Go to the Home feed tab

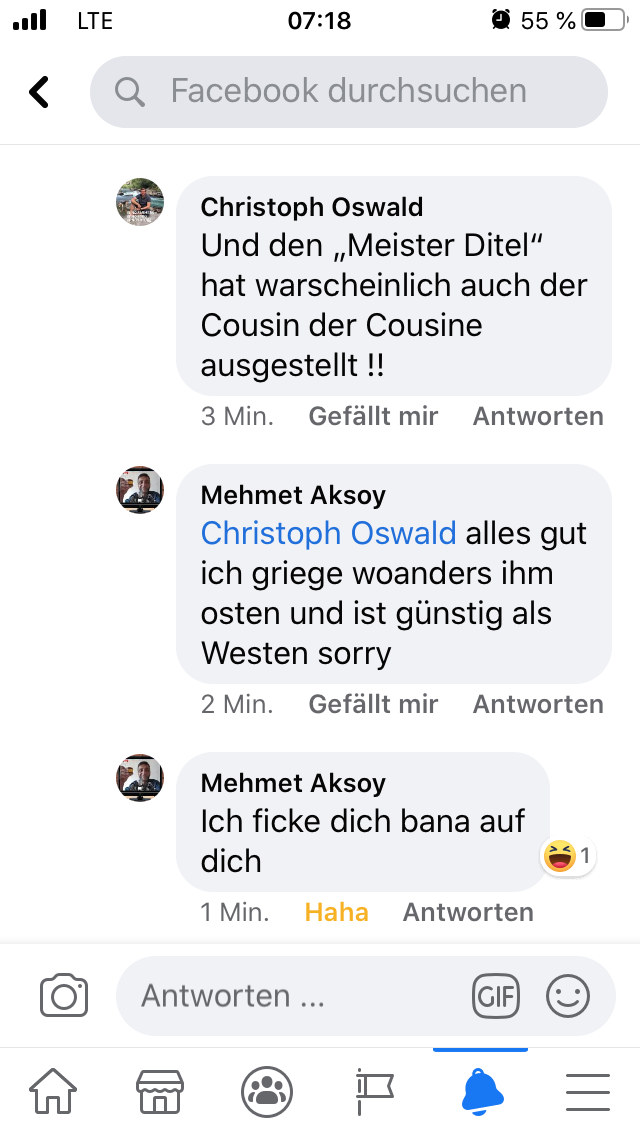(x=53, y=1092)
